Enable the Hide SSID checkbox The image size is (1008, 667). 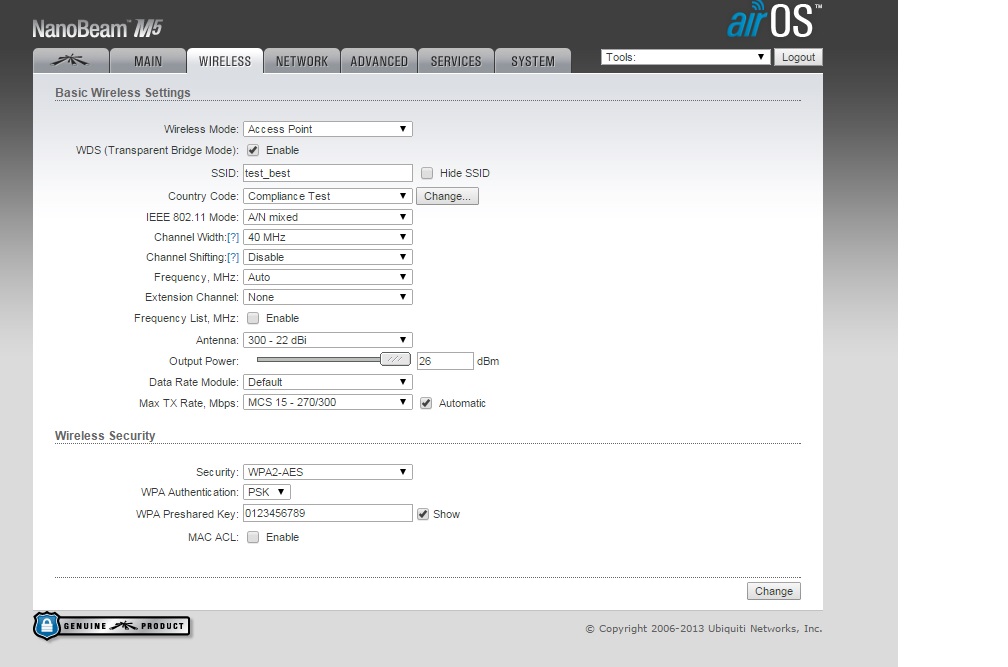click(x=427, y=173)
